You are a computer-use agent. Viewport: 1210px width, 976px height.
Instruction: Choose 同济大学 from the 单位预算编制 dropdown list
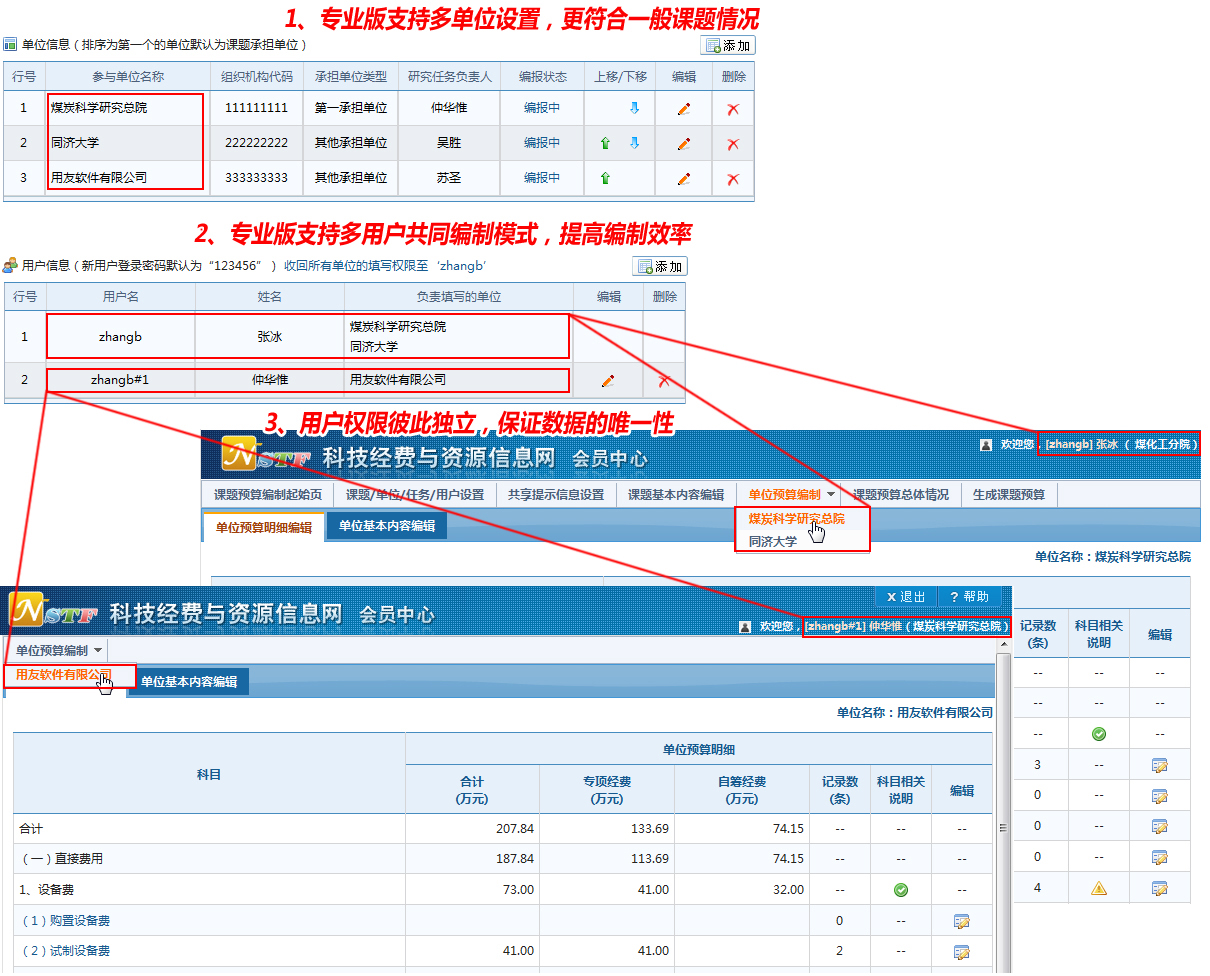coord(773,542)
